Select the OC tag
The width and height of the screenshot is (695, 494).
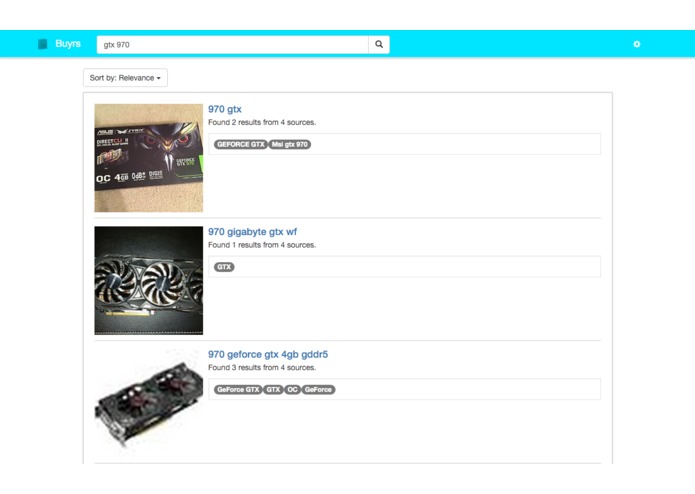(x=292, y=390)
